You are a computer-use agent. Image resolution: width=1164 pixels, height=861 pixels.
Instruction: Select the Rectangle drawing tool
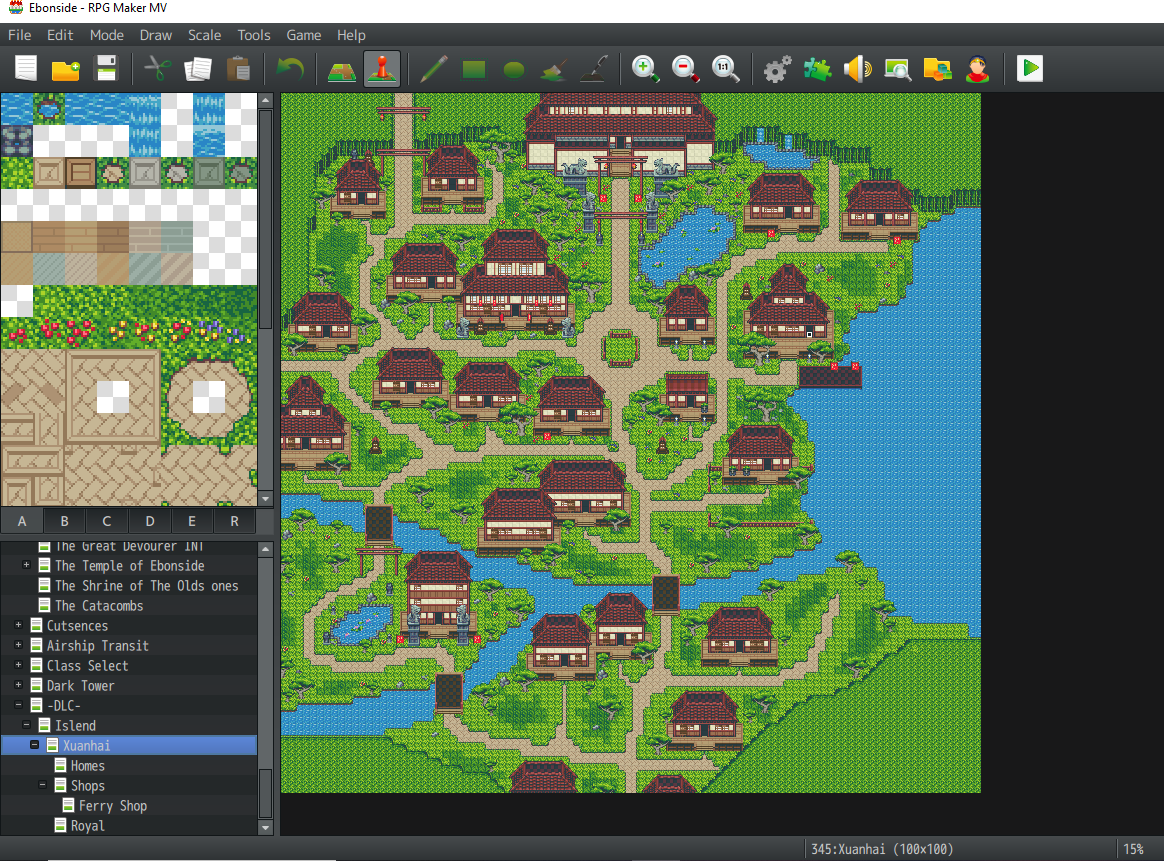tap(473, 69)
